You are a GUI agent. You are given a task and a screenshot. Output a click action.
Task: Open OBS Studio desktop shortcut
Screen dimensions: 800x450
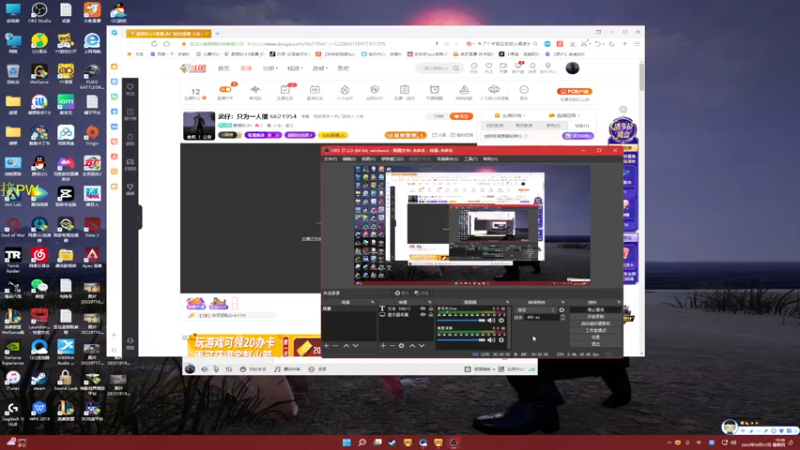tap(39, 12)
